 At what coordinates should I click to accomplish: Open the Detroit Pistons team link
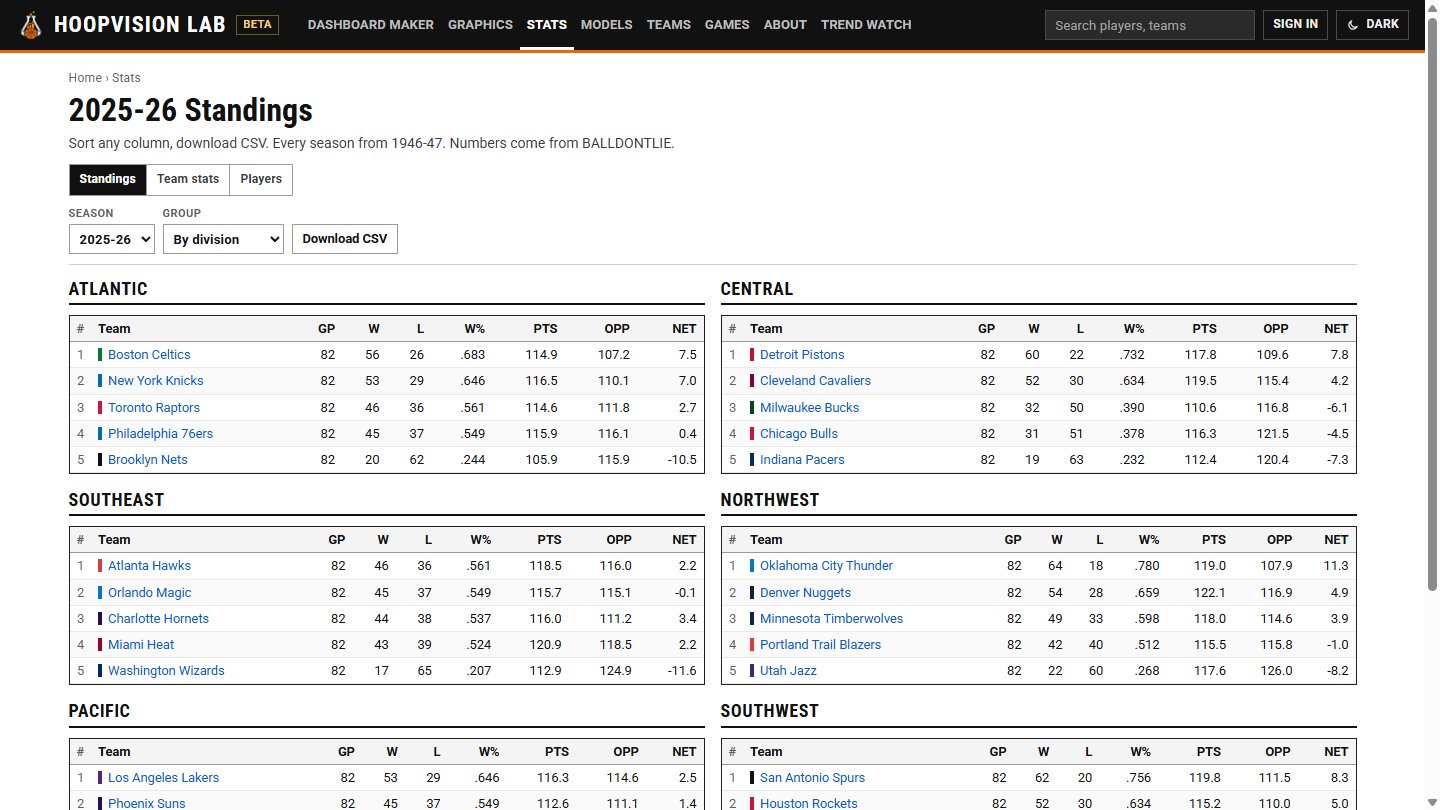coord(802,355)
